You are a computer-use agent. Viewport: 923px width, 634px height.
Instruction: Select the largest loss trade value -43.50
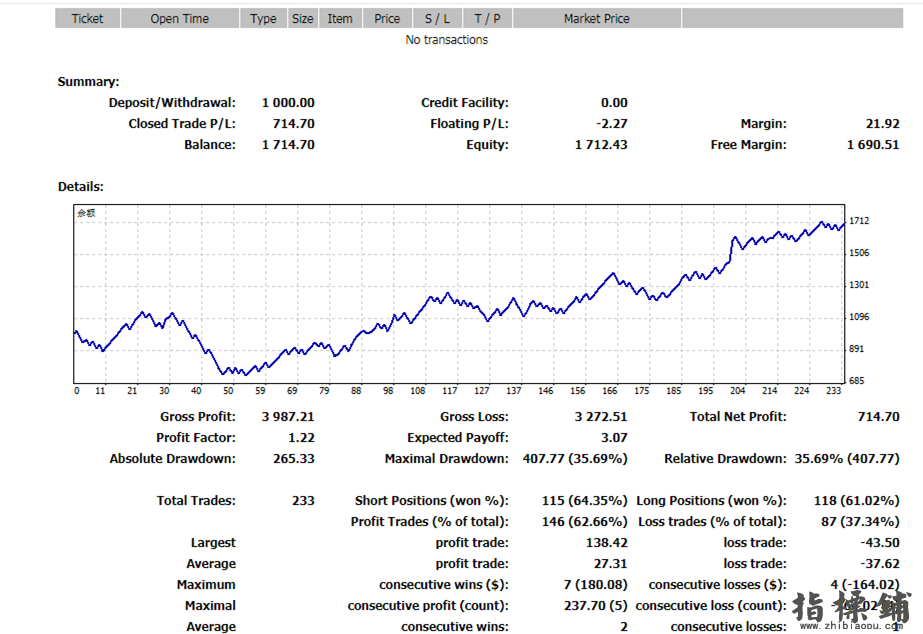click(x=880, y=543)
